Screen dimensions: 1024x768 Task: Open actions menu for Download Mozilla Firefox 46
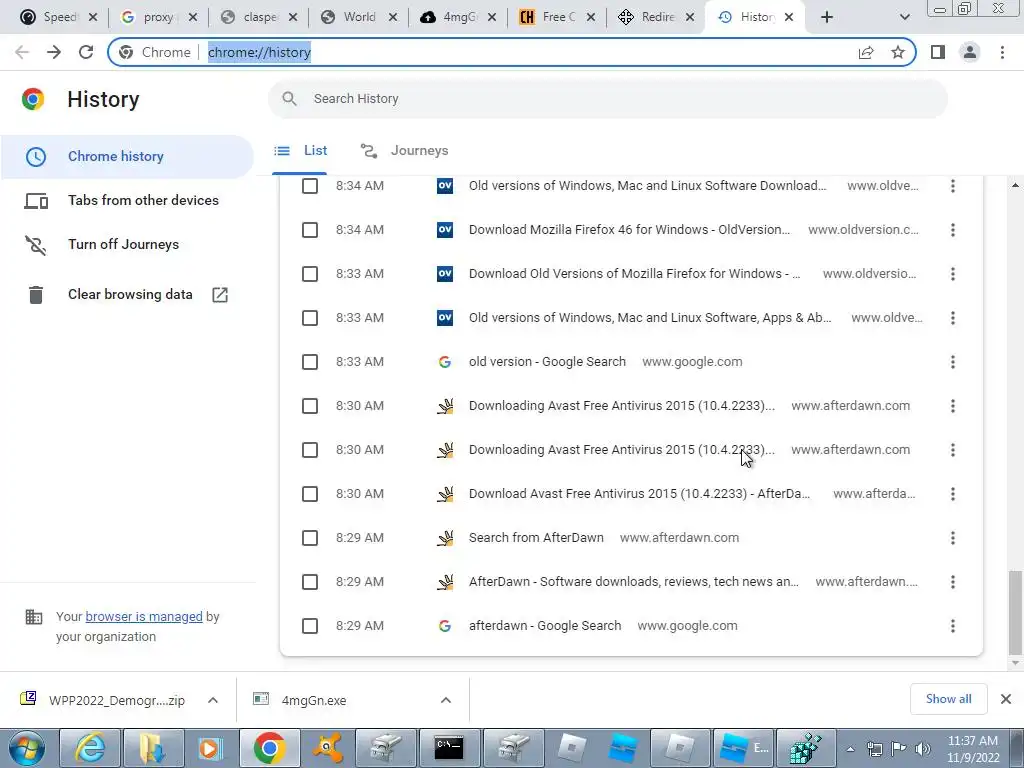click(953, 230)
